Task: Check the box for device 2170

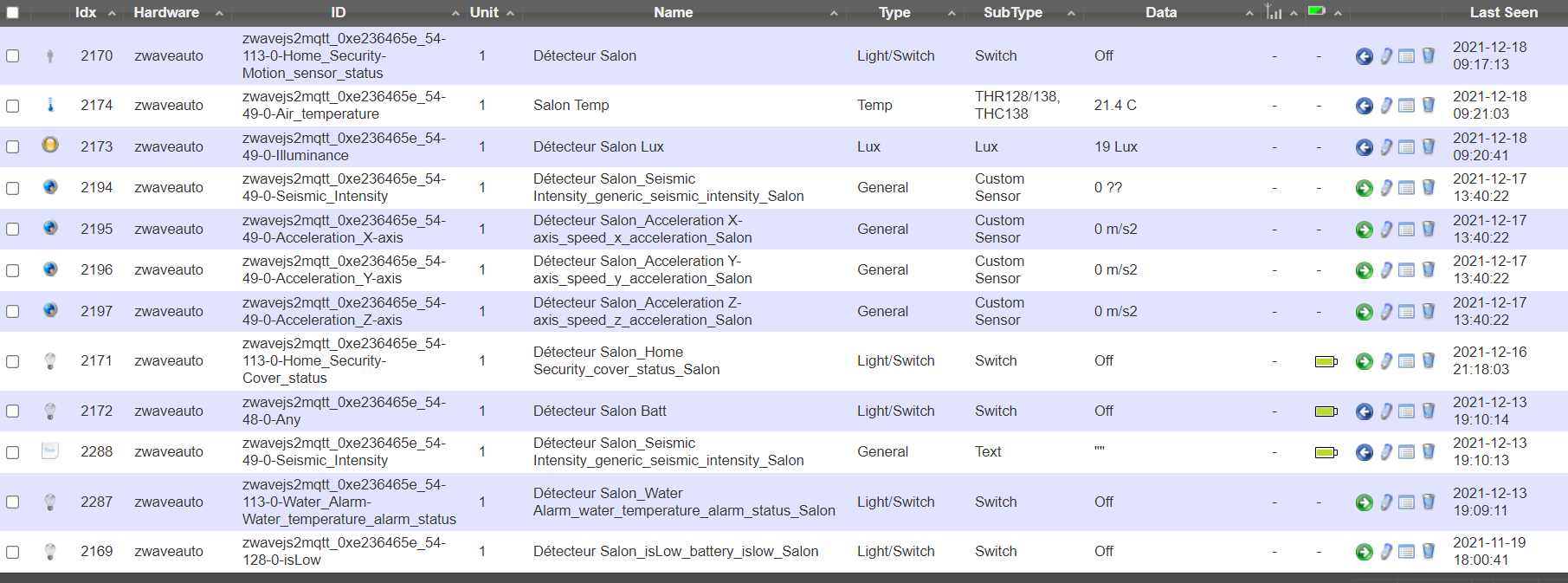Action: click(x=12, y=55)
